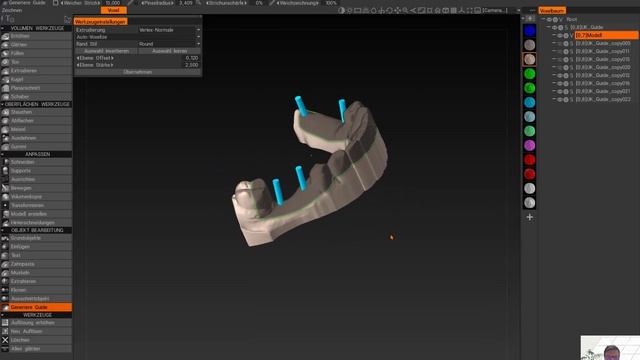Select the Extrudieren volume tool
Screen dimensions: 640x360
(x=36, y=71)
